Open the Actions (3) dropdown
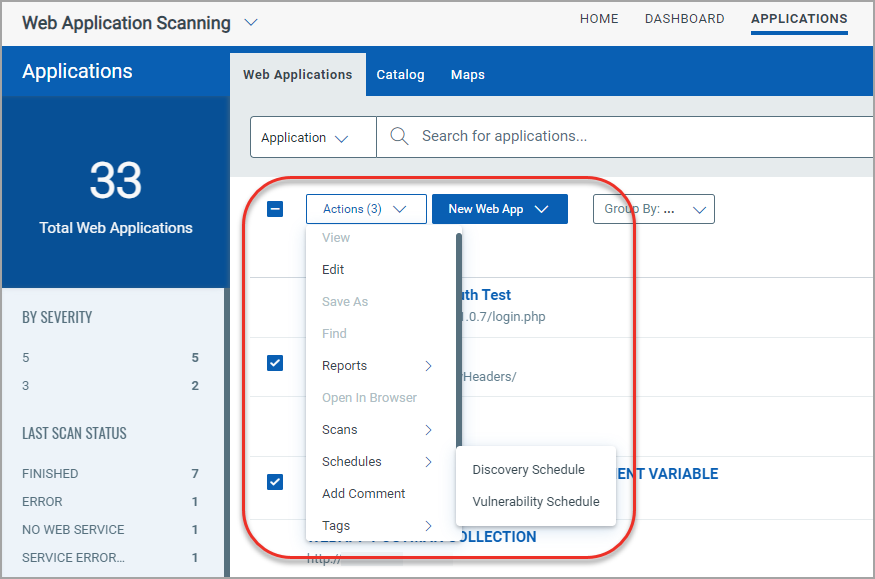Image resolution: width=875 pixels, height=579 pixels. [366, 209]
